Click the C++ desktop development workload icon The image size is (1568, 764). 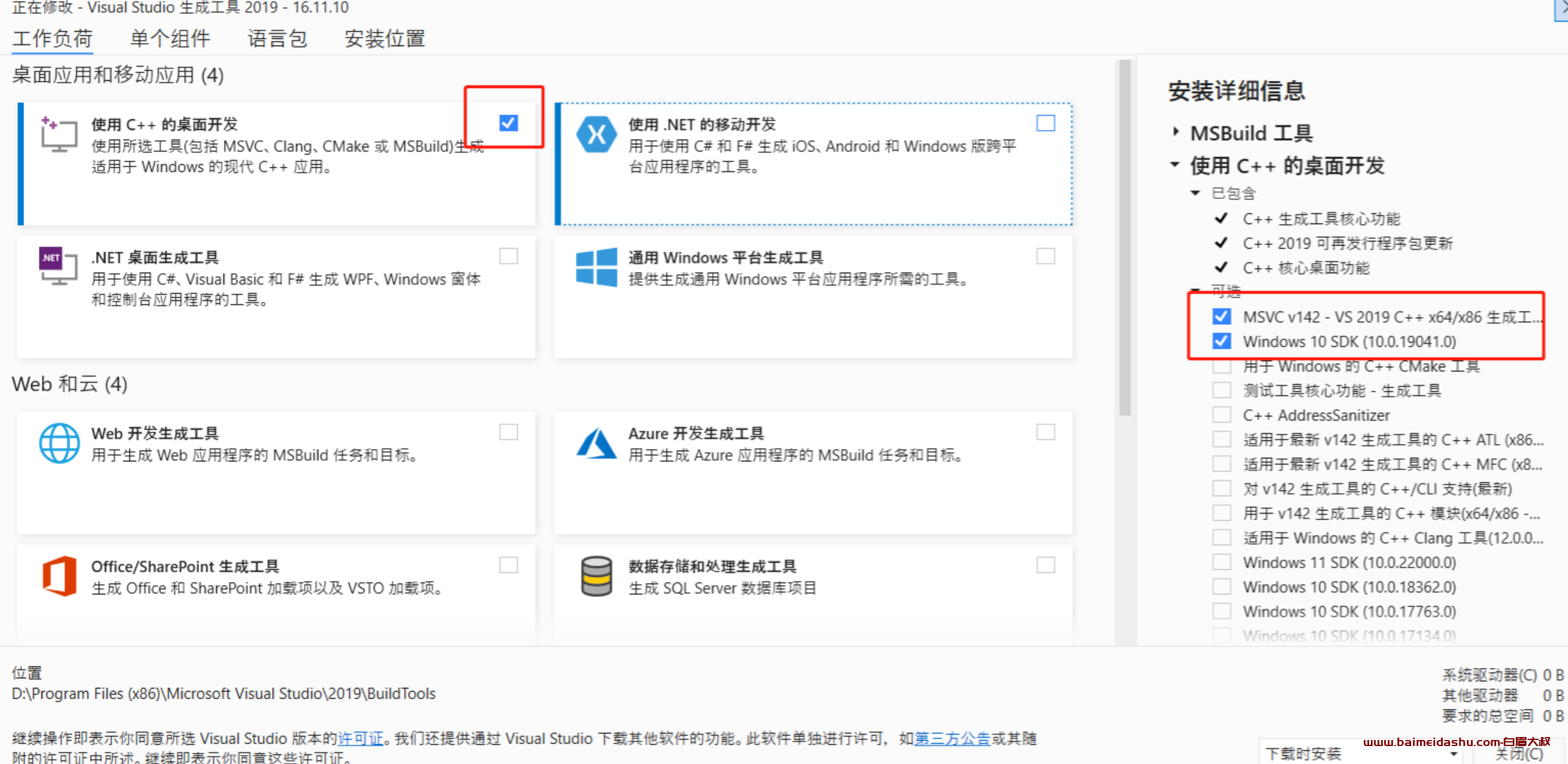coord(59,134)
